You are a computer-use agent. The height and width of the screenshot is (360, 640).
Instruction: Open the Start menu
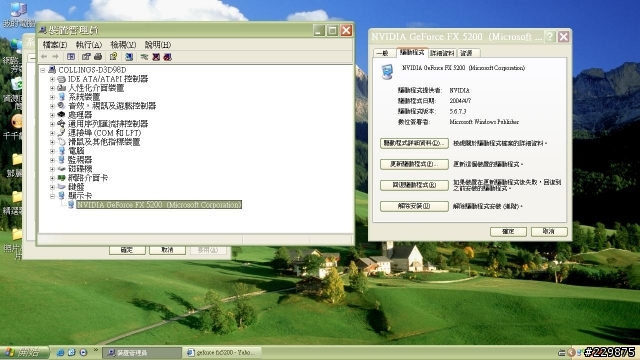click(24, 352)
